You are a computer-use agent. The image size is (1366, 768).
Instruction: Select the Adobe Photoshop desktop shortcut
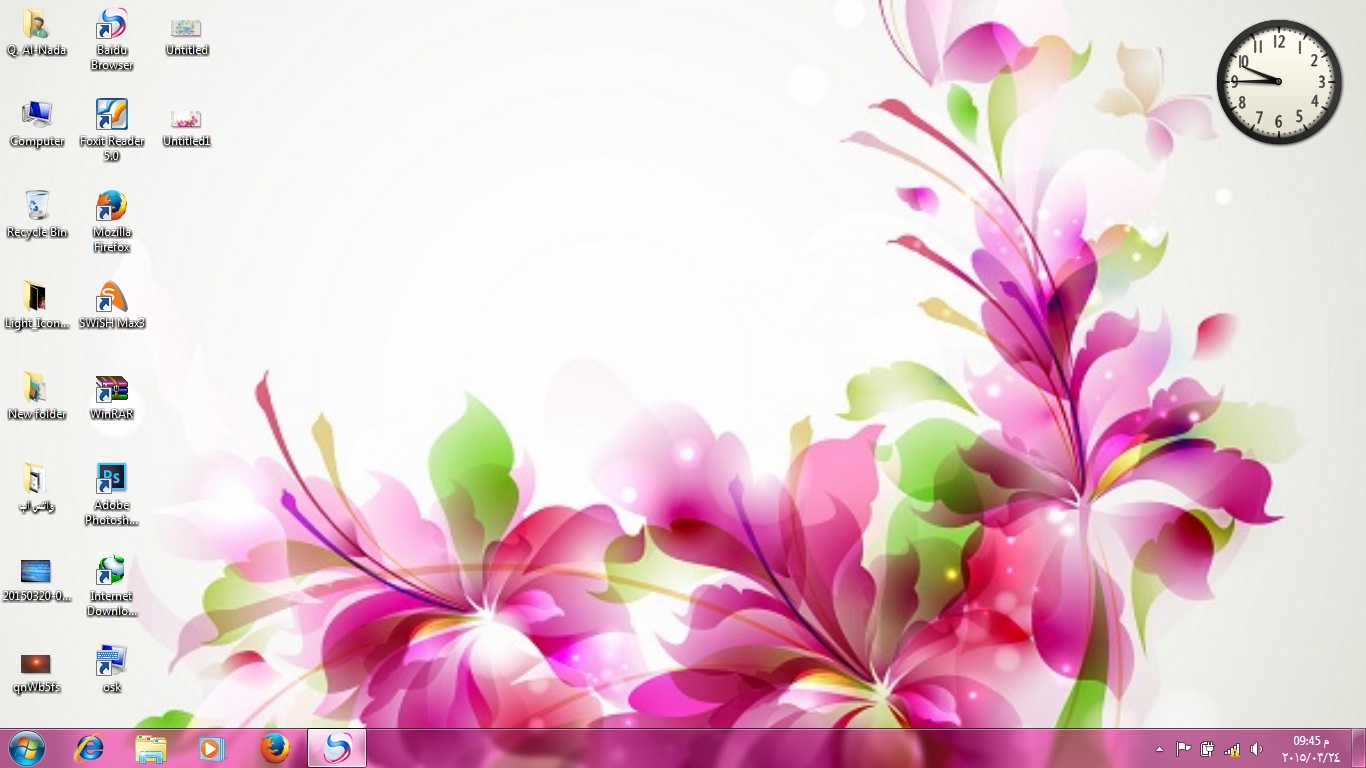click(x=111, y=480)
